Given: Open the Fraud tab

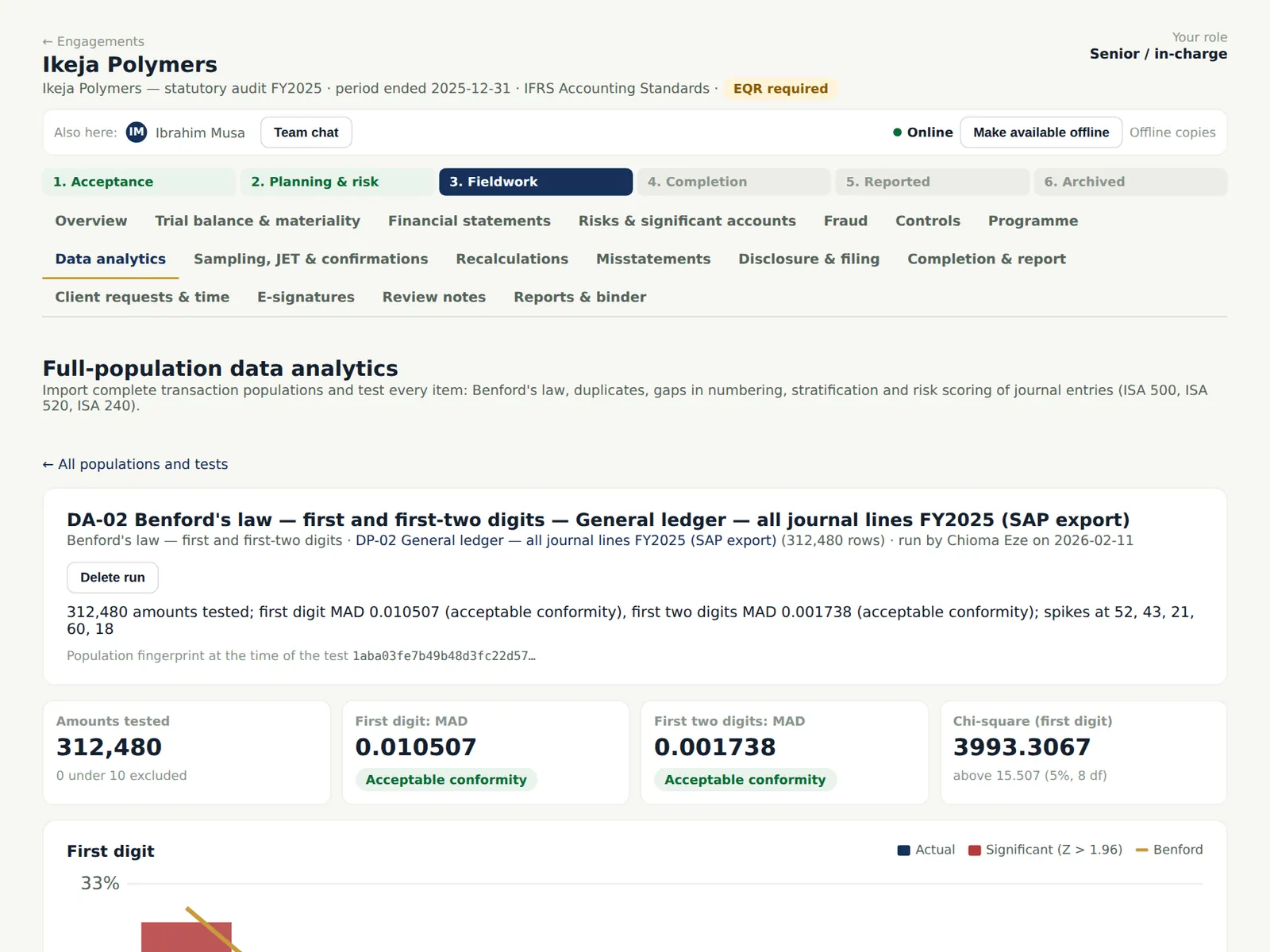Looking at the screenshot, I should (x=845, y=221).
